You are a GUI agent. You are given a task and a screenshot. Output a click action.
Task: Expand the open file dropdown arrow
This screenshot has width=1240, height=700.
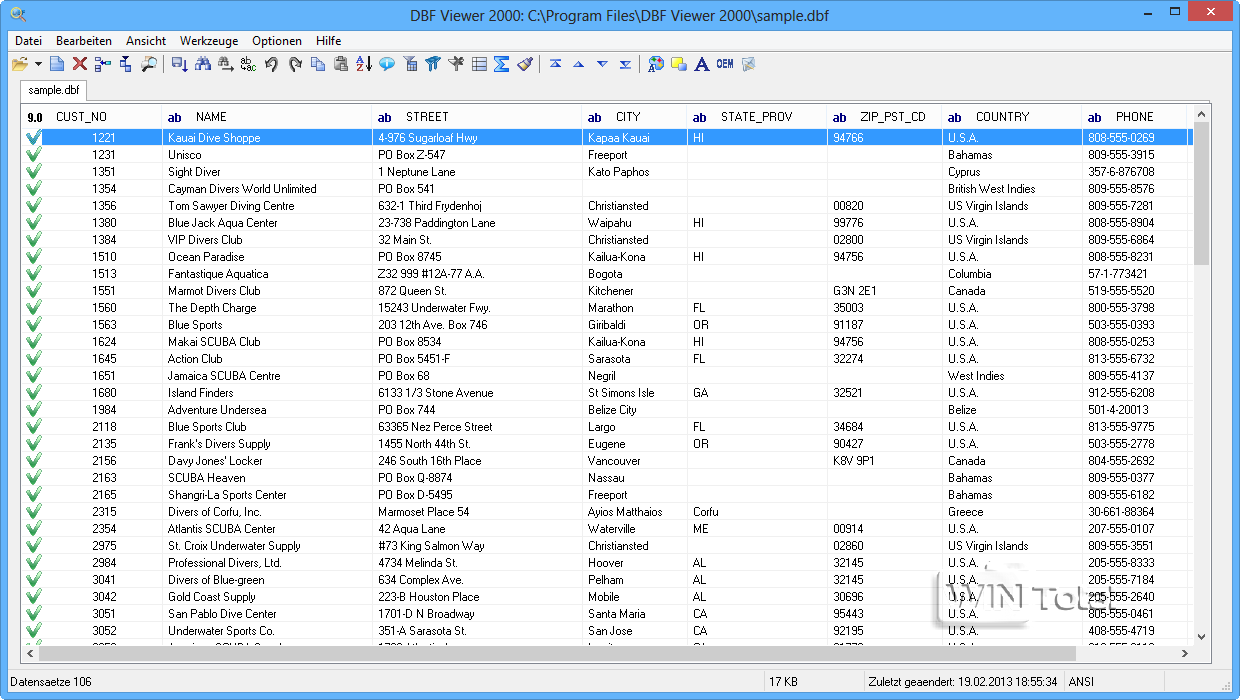38,64
